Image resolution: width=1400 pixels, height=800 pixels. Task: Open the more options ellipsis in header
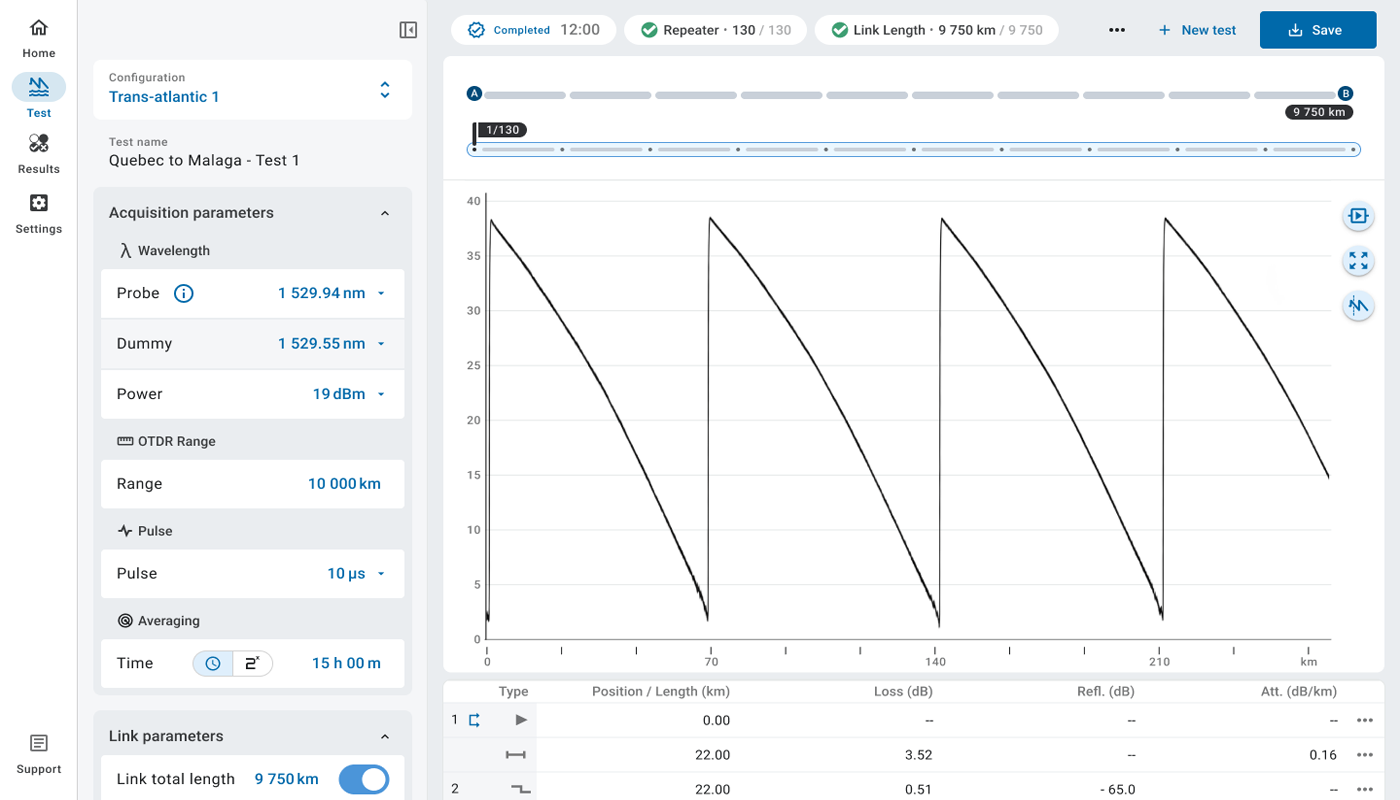pyautogui.click(x=1118, y=30)
